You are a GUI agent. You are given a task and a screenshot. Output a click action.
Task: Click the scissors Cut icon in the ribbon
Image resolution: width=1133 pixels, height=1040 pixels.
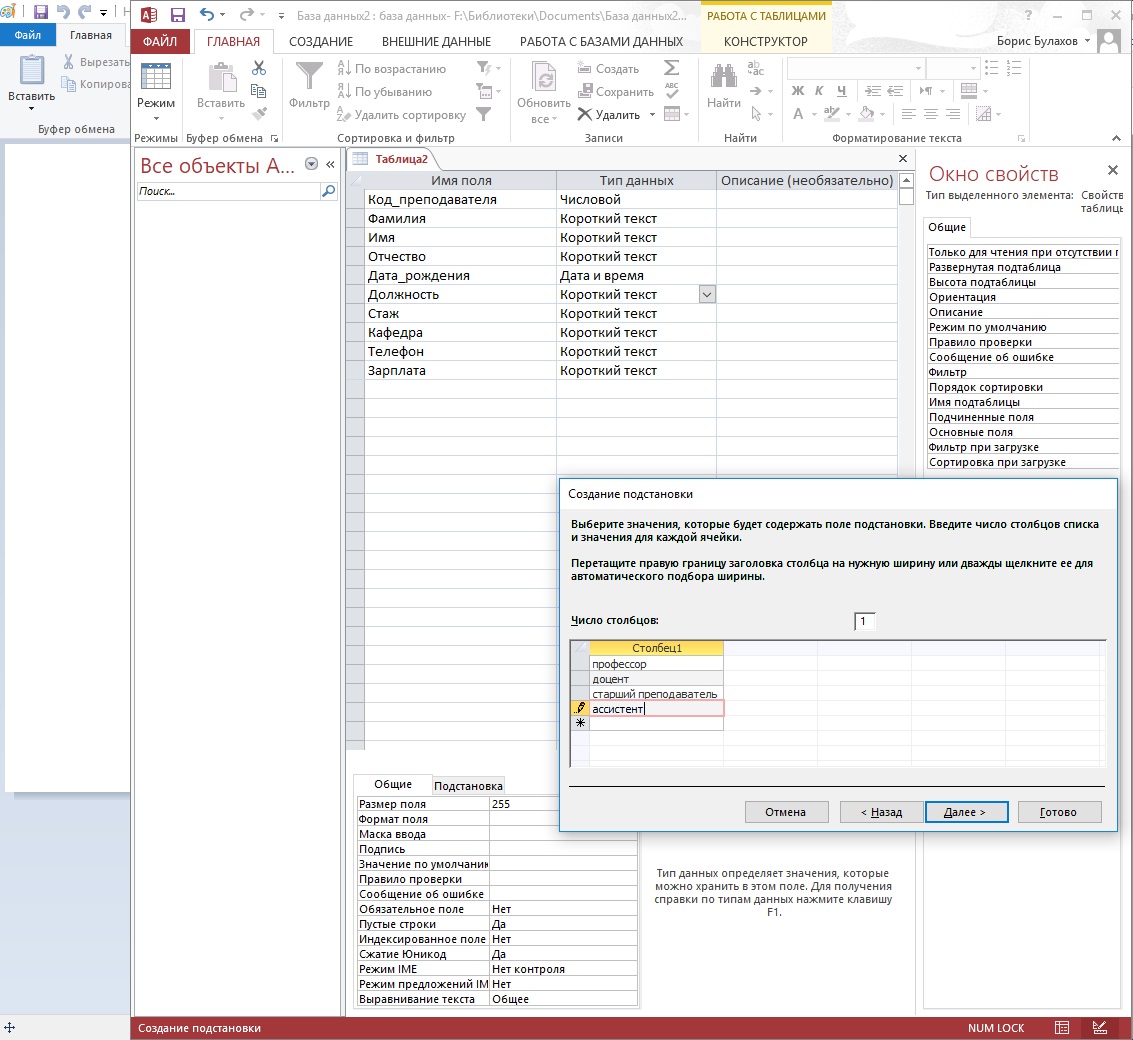tap(259, 68)
